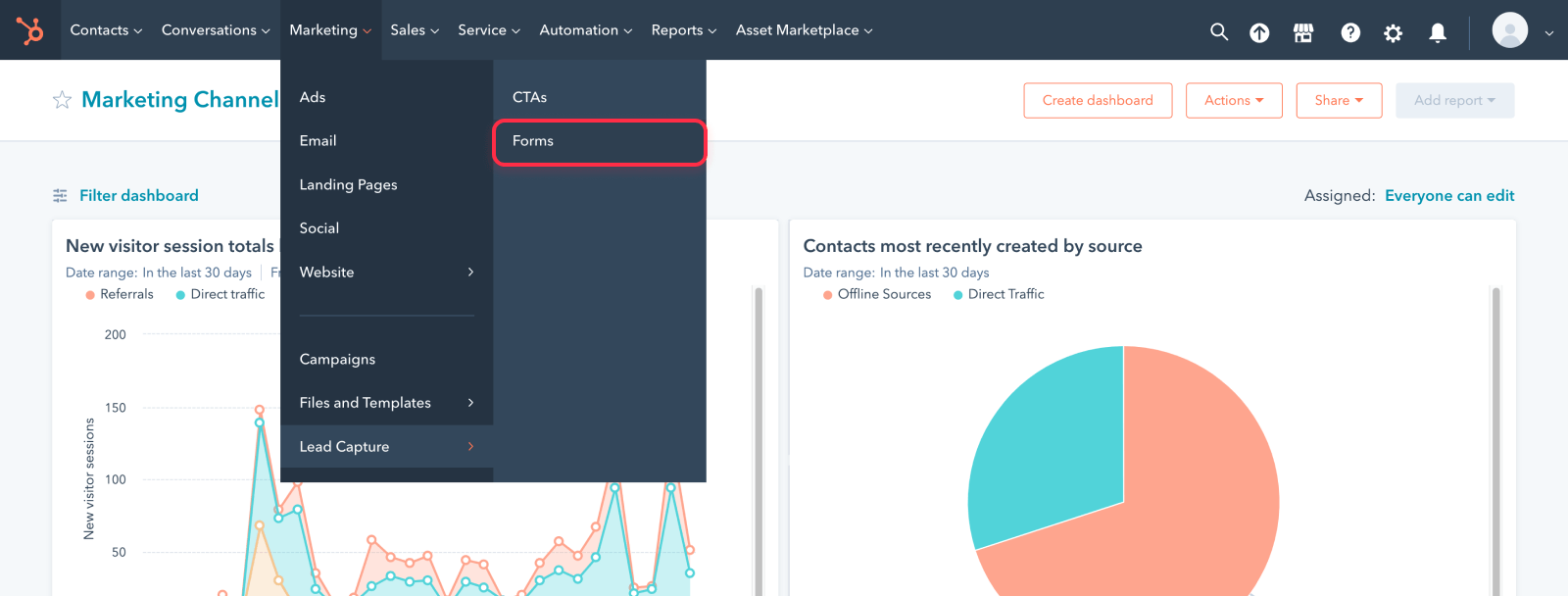Viewport: 1568px width, 596px height.
Task: Click the Add report dropdown
Action: (1454, 100)
